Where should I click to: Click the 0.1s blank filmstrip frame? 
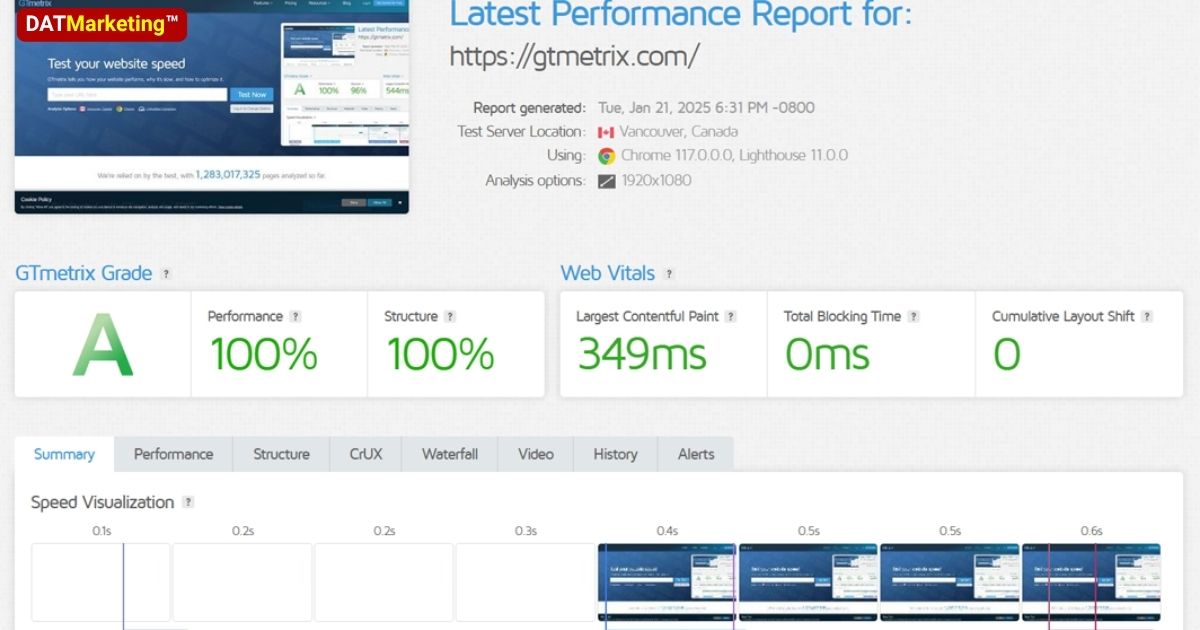pos(101,582)
